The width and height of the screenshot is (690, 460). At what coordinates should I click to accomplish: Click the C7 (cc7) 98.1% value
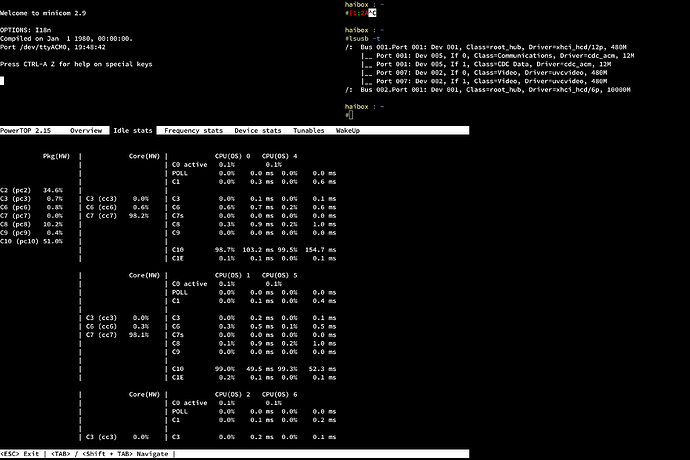pyautogui.click(x=140, y=335)
